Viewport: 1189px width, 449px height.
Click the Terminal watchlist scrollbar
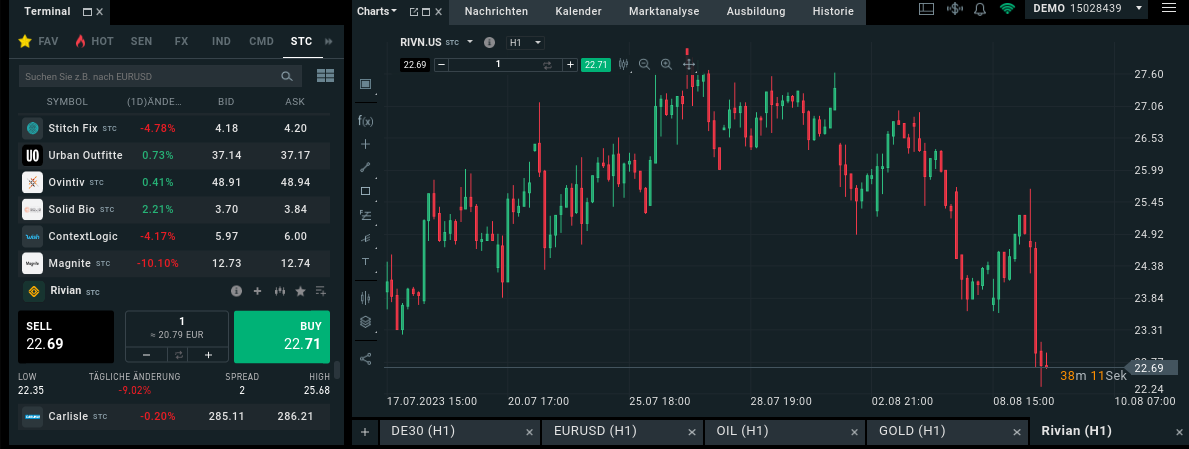point(337,370)
